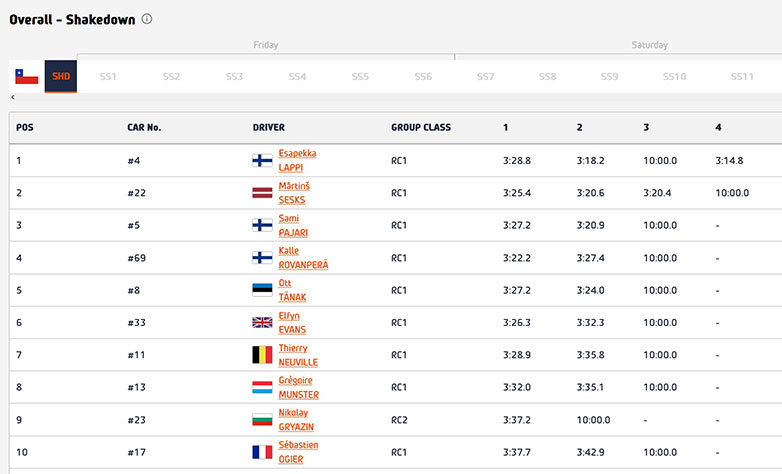Screen dimensions: 782x474
Task: Click the Finland flag next to Esapekka Lappi
Action: click(x=262, y=160)
